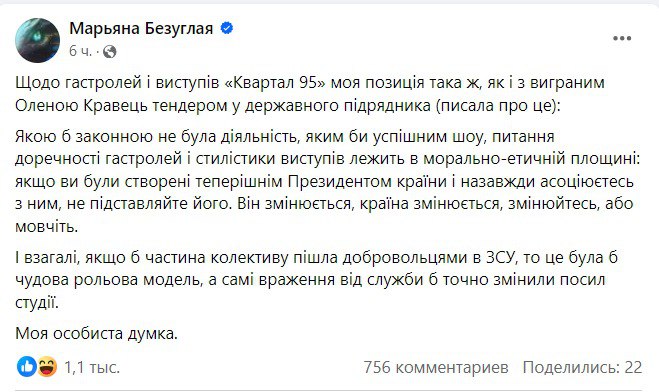Open the 756 комментариев comments list
The image size is (659, 392).
[436, 368]
